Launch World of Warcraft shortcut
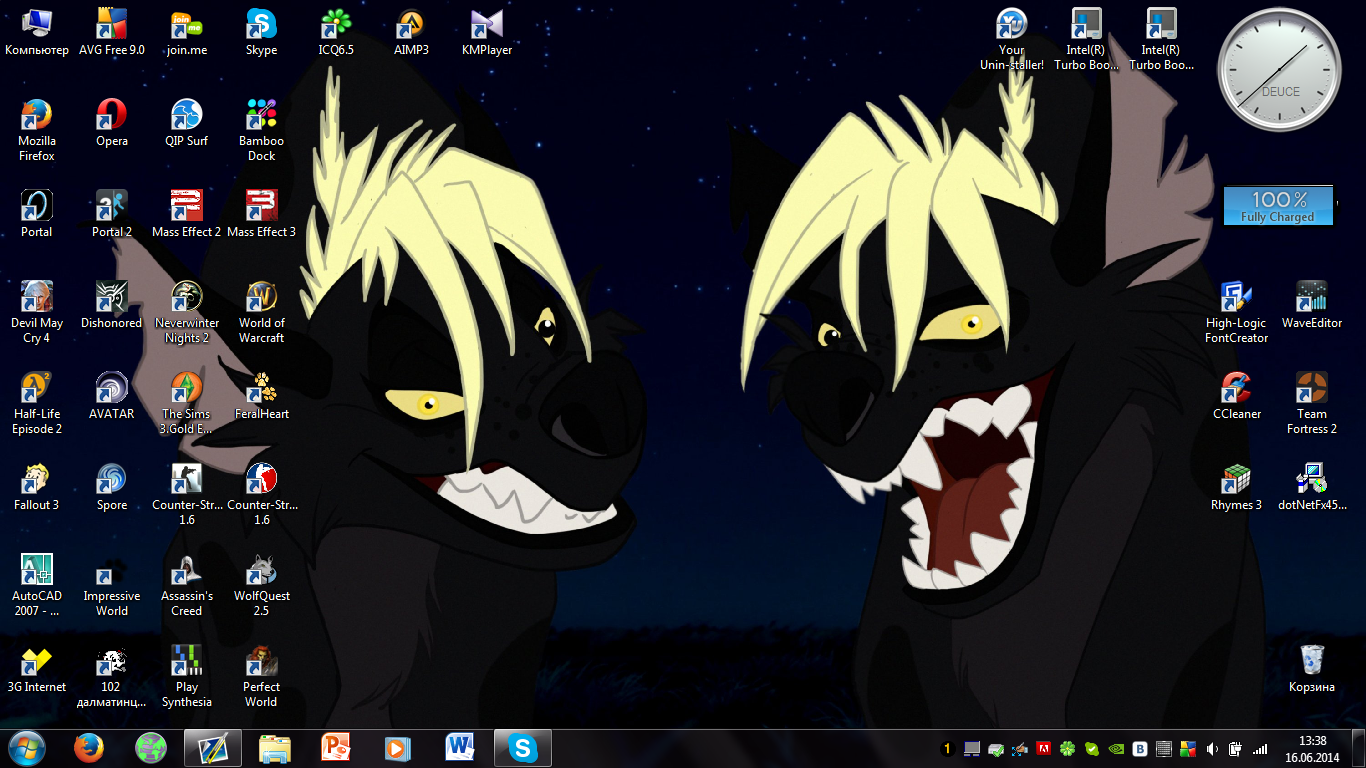1366x768 pixels. (x=261, y=312)
